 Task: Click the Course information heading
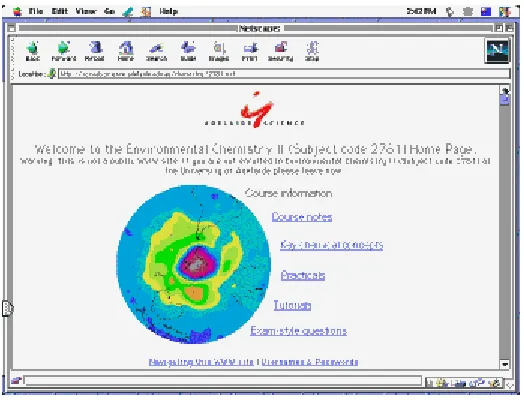pos(288,193)
